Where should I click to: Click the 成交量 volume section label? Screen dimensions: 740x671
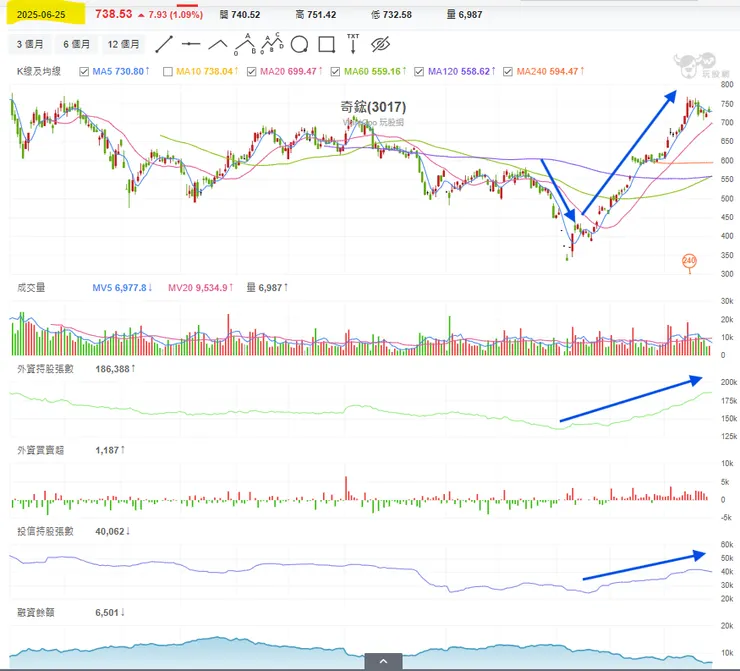pyautogui.click(x=31, y=287)
